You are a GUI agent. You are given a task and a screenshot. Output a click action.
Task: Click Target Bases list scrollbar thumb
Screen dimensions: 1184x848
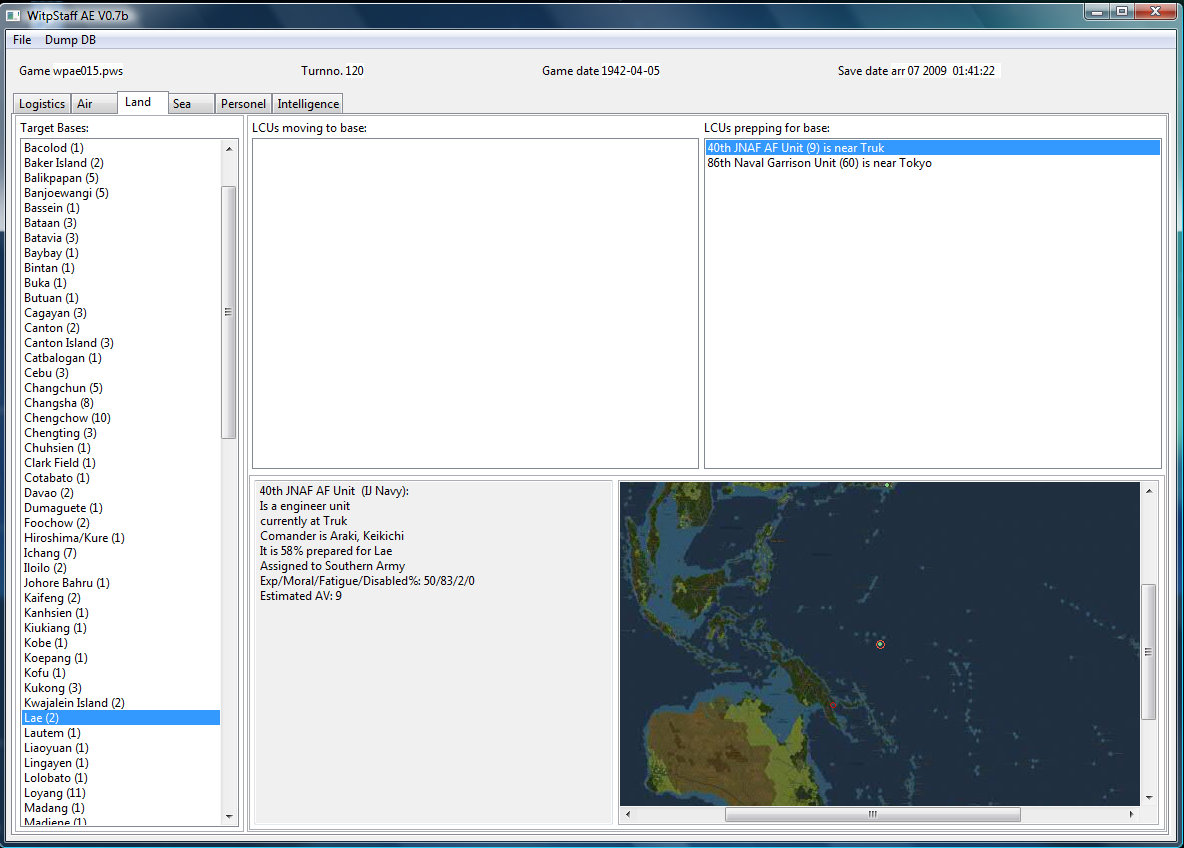228,312
